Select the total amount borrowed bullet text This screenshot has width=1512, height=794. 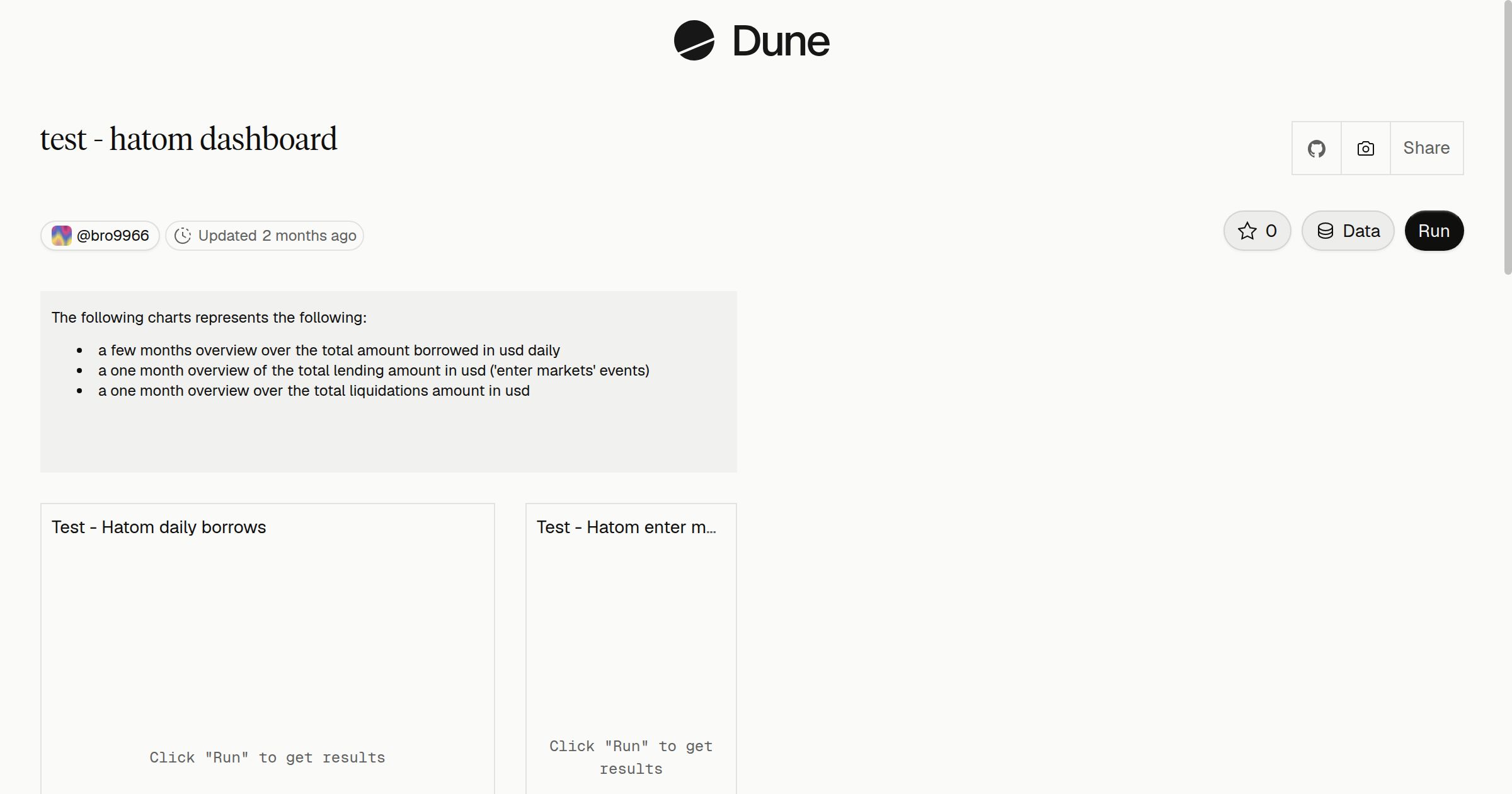click(329, 350)
